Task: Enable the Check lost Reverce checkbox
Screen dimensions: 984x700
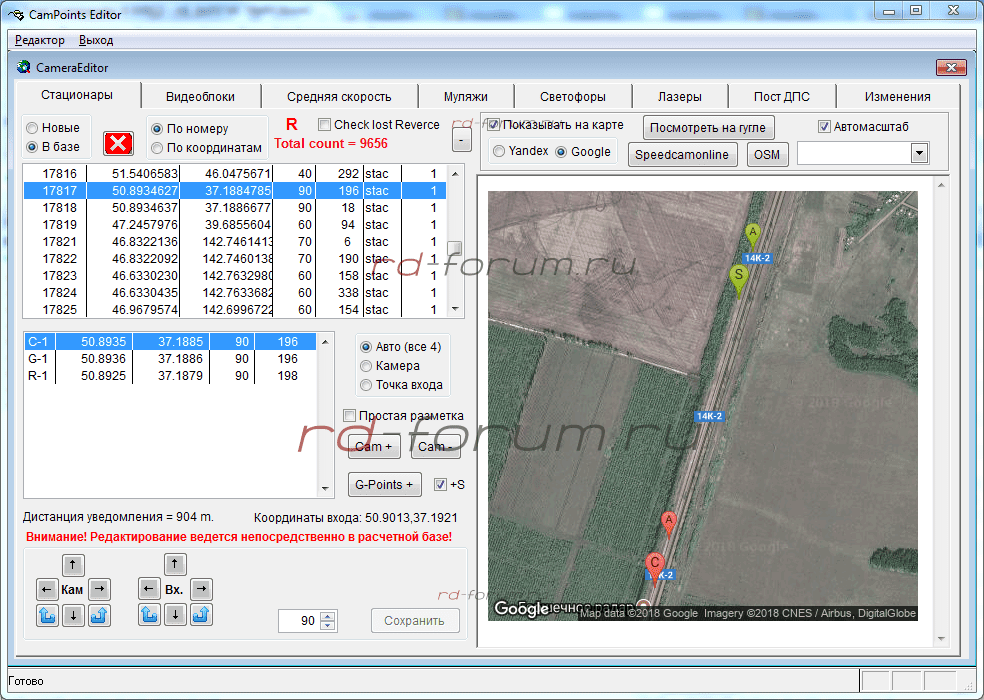Action: (x=324, y=125)
